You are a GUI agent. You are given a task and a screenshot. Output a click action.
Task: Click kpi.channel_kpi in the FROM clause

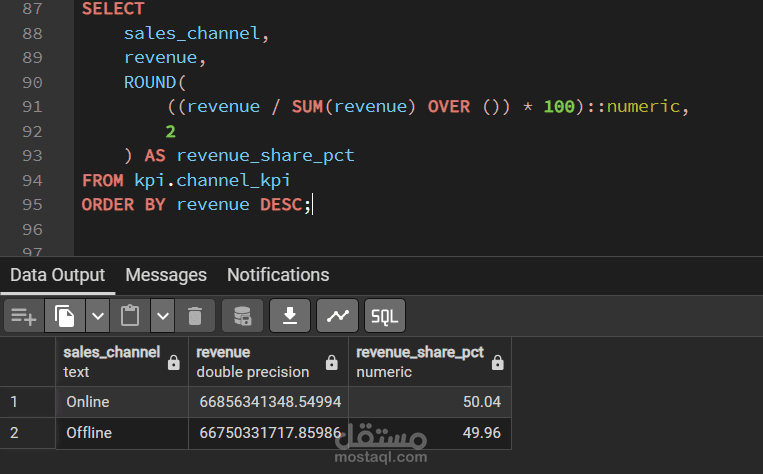[212, 181]
